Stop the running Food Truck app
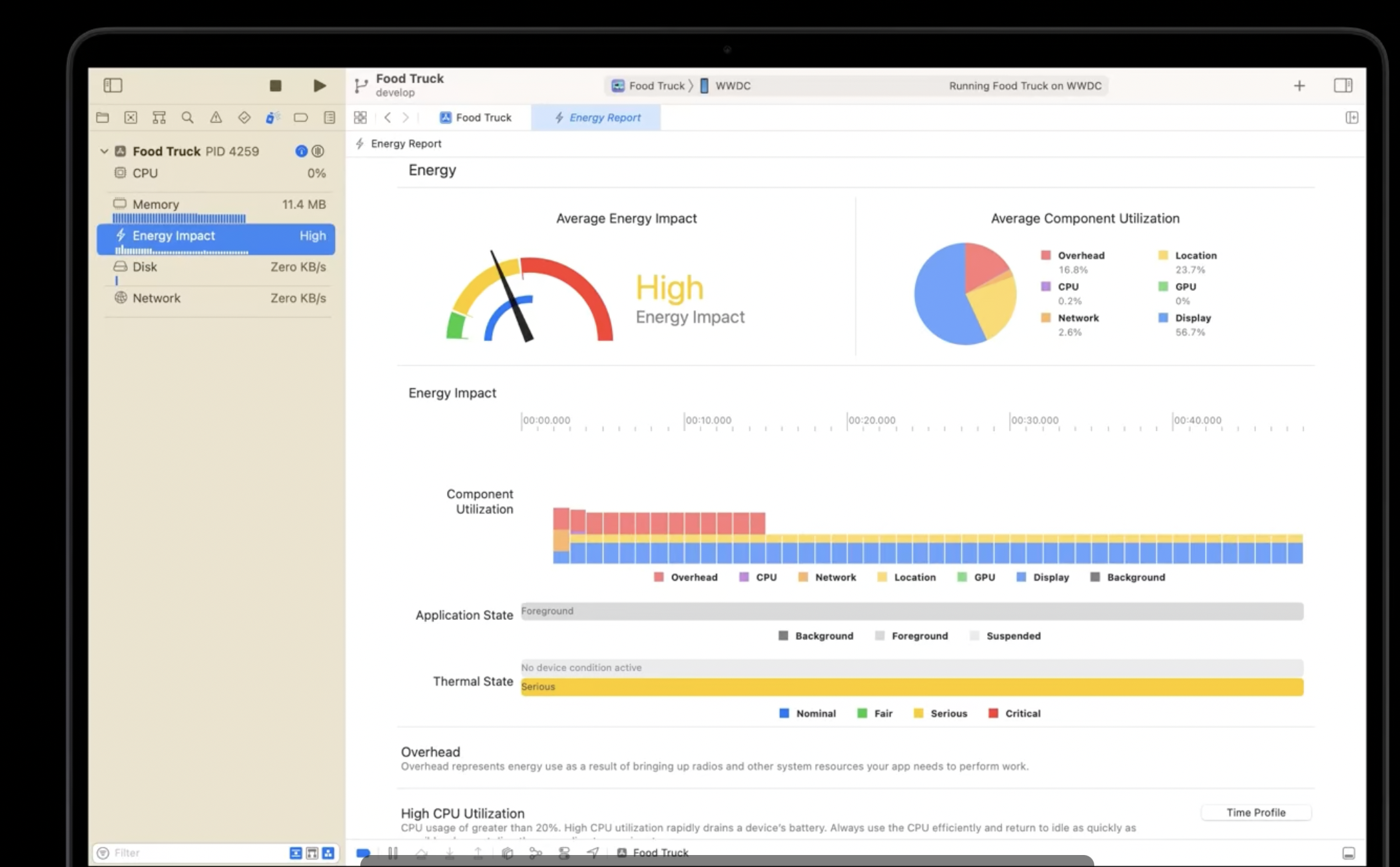This screenshot has width=1400, height=867. click(275, 85)
